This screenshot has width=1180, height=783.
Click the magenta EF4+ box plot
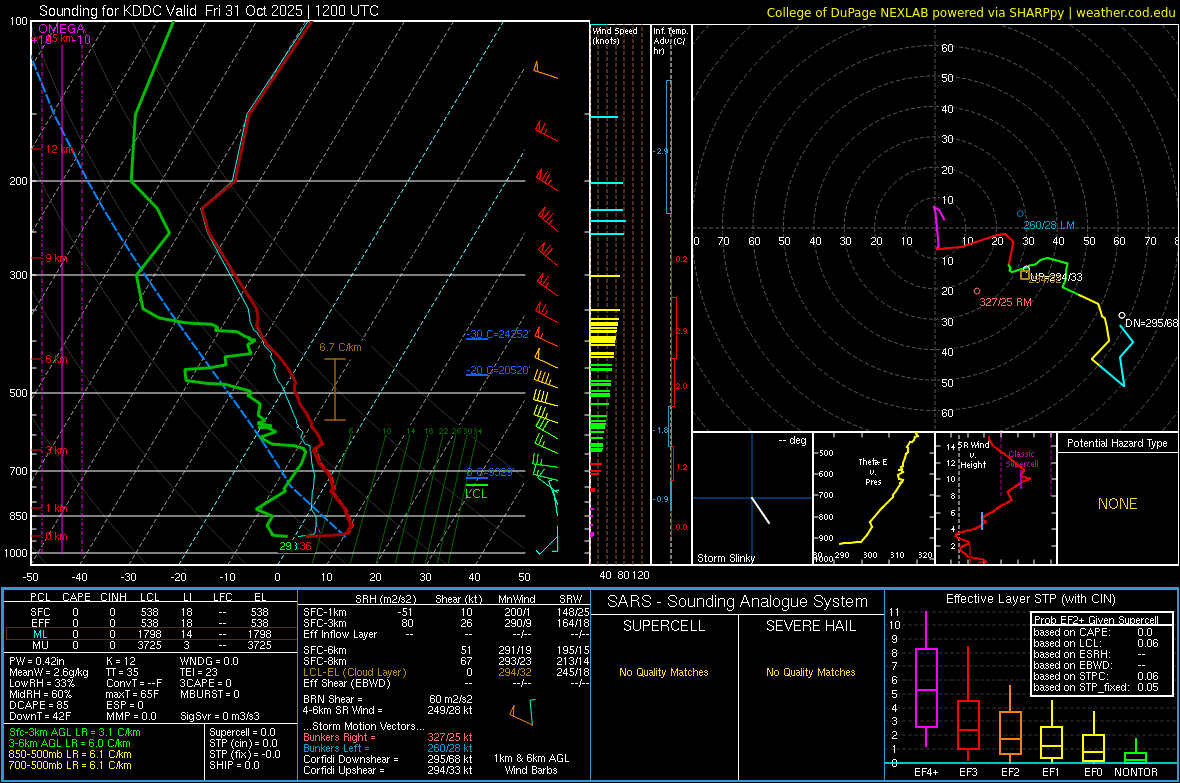pos(926,679)
